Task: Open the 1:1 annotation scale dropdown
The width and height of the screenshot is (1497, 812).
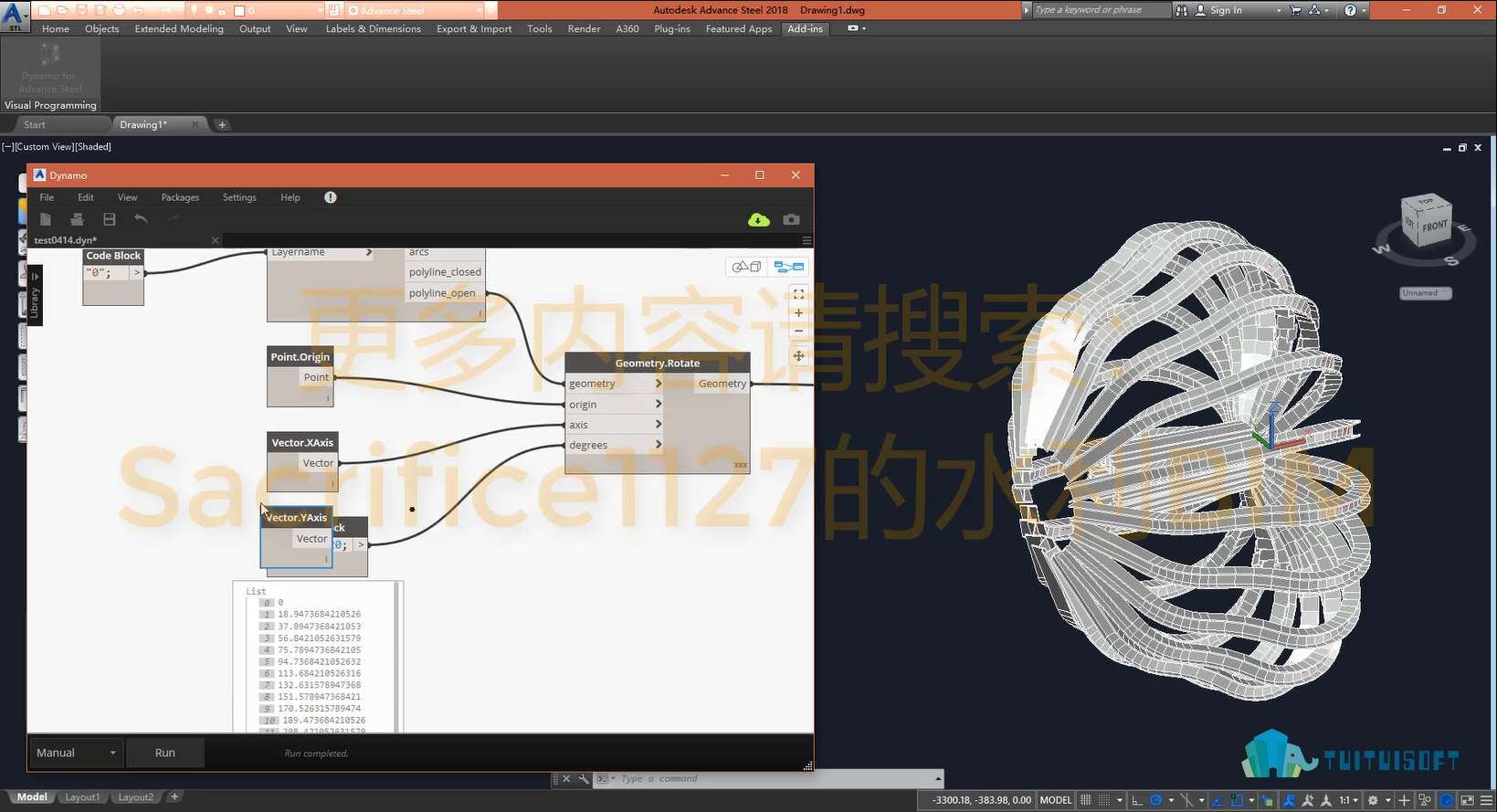Action: tap(1349, 800)
